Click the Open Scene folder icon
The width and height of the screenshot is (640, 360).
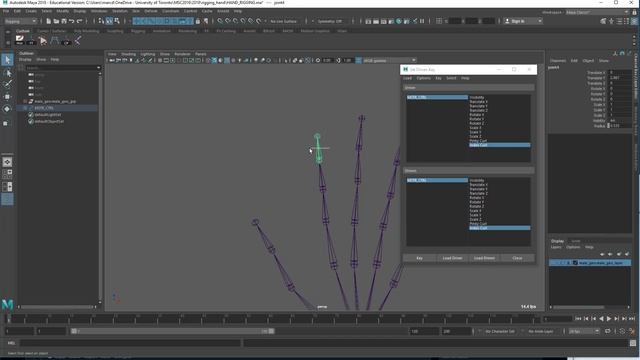coord(56,21)
